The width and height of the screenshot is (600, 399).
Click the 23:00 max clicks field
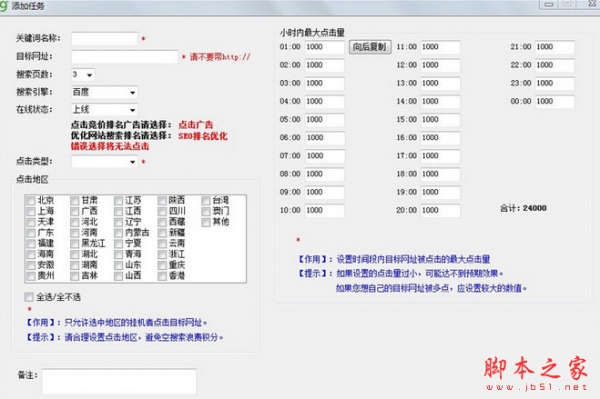pos(555,83)
